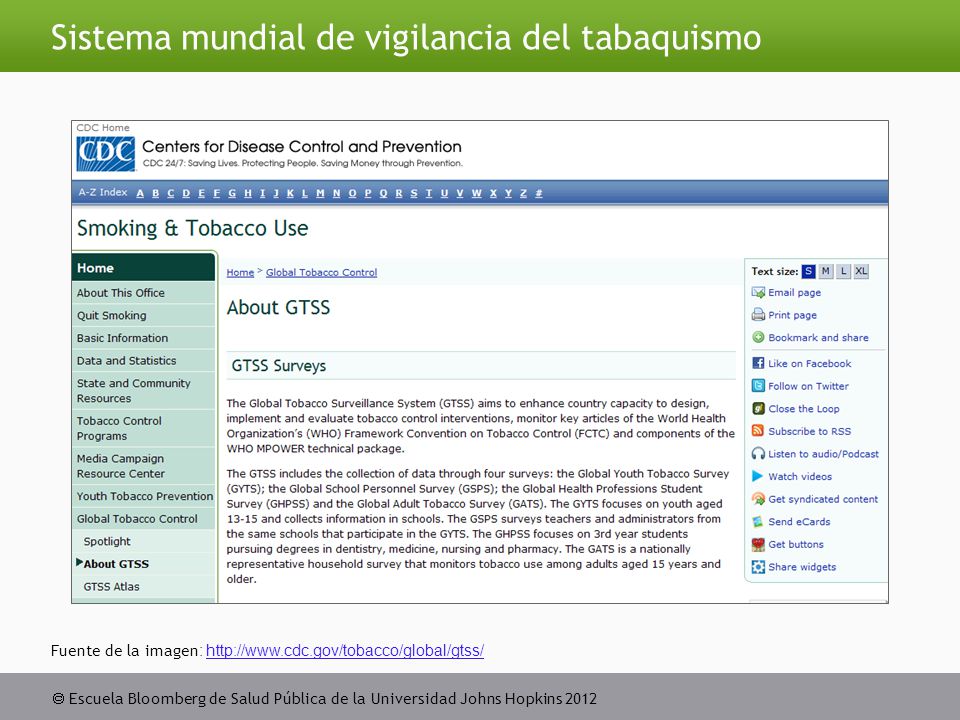Click the Twitter bird icon
Screen dimensions: 960x720
coord(758,386)
